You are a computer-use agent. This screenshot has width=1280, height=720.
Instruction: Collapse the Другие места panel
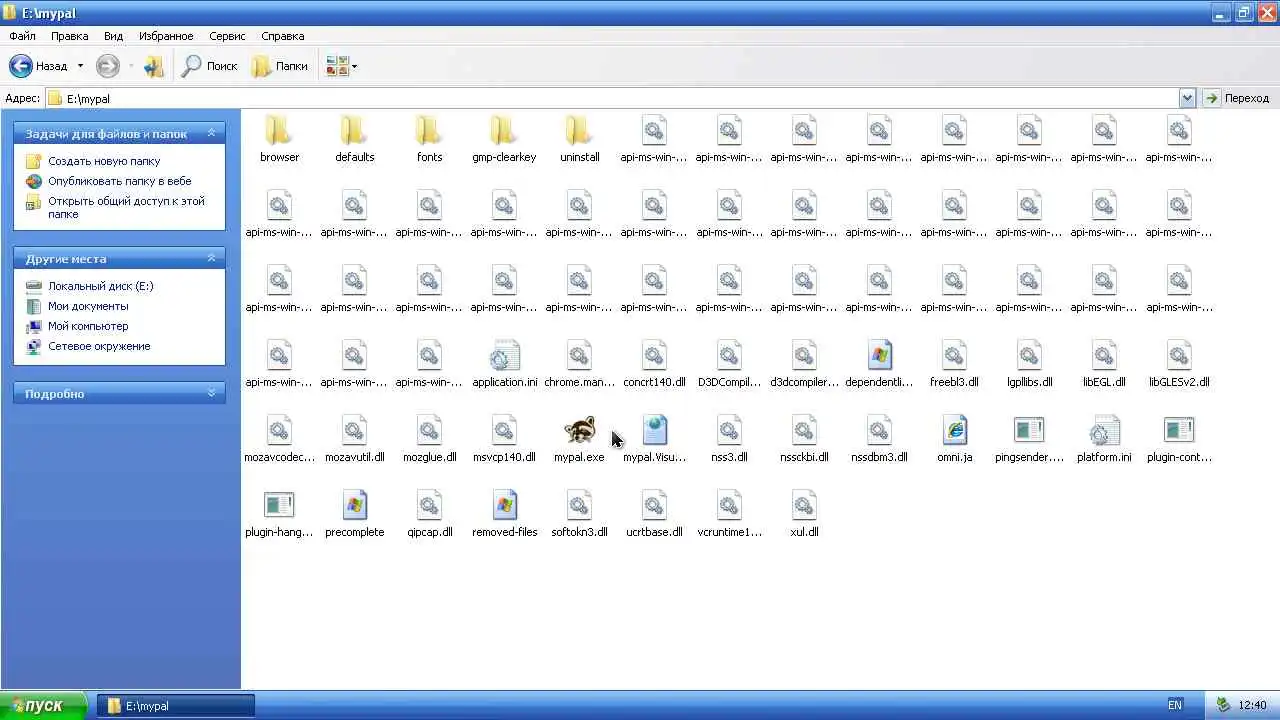(211, 258)
